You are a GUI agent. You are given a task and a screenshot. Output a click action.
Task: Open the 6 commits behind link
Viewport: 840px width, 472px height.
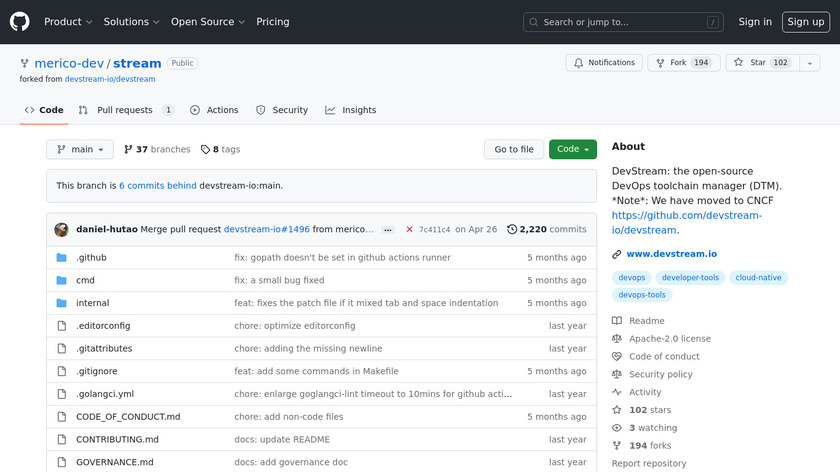[158, 186]
